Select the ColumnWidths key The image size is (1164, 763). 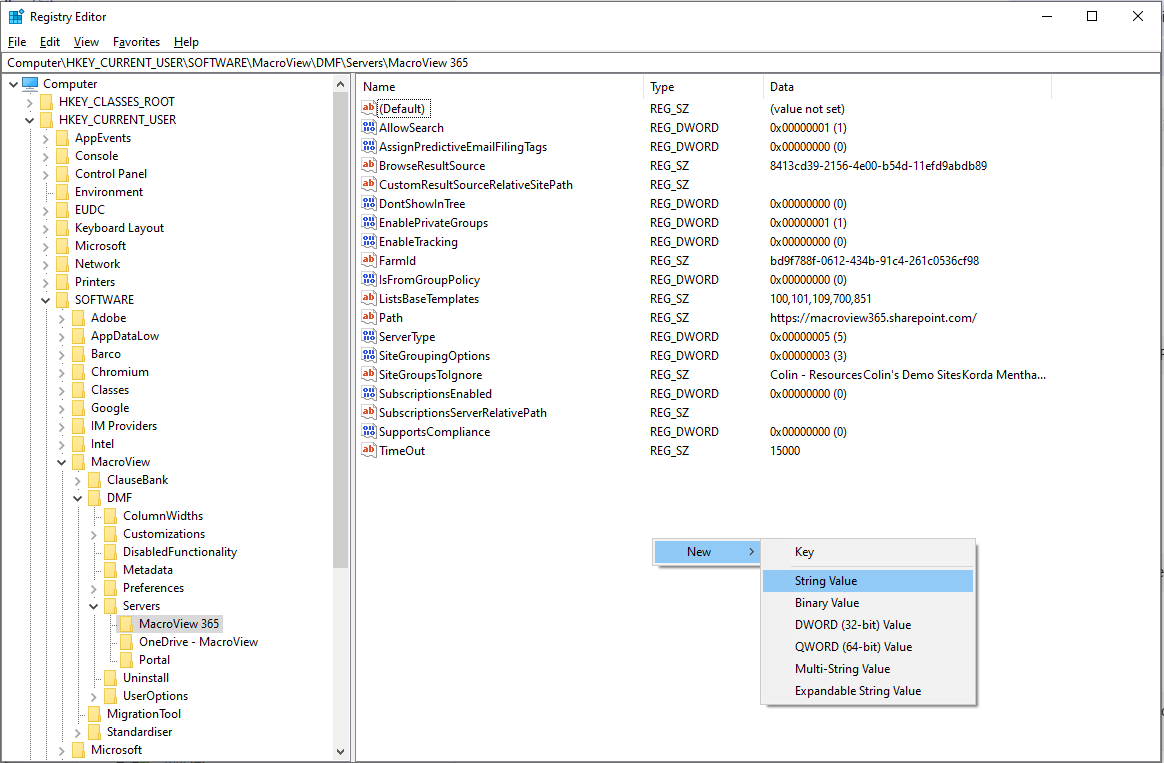tap(163, 516)
